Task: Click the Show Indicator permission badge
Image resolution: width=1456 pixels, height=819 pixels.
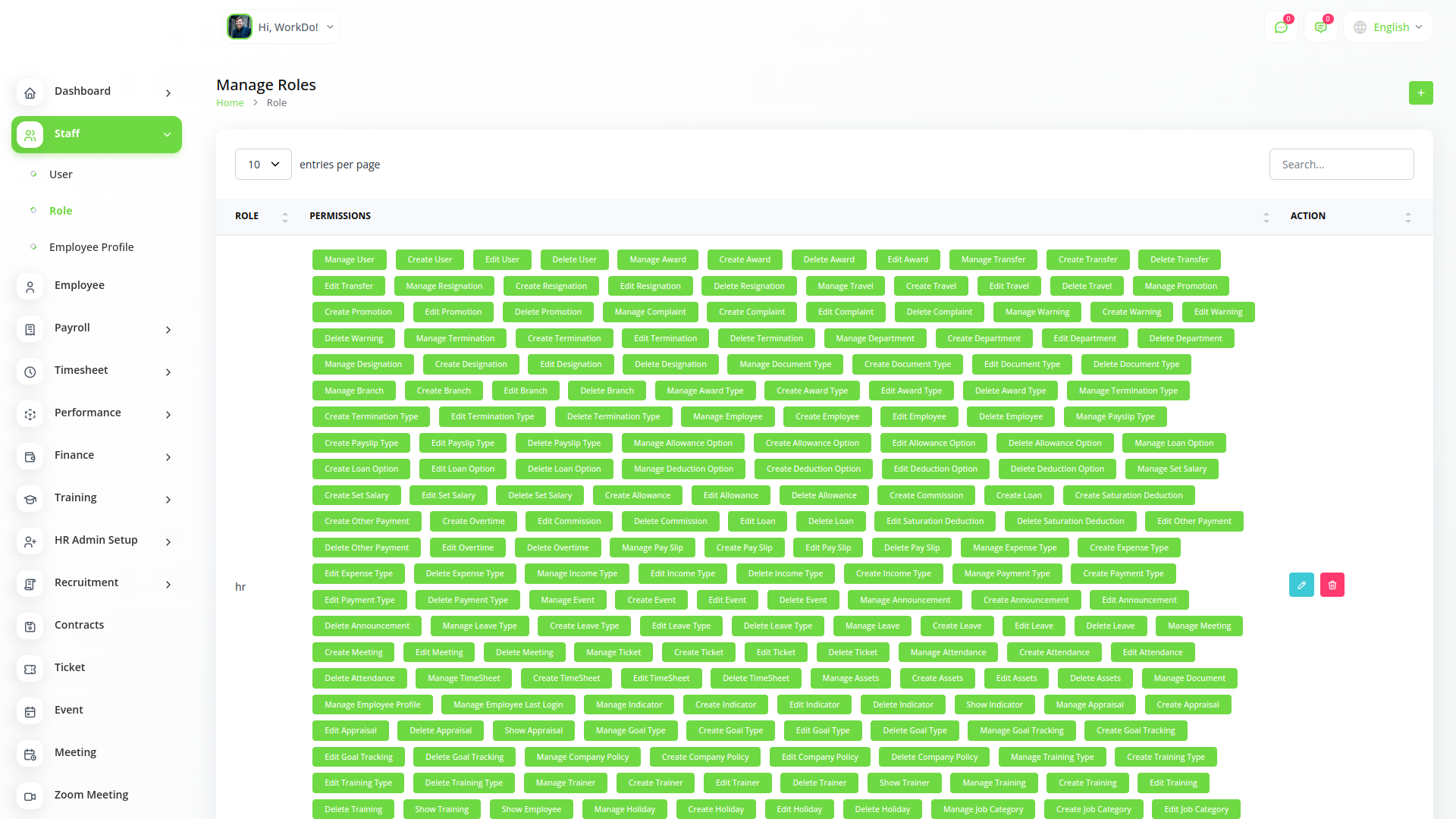Action: point(994,704)
